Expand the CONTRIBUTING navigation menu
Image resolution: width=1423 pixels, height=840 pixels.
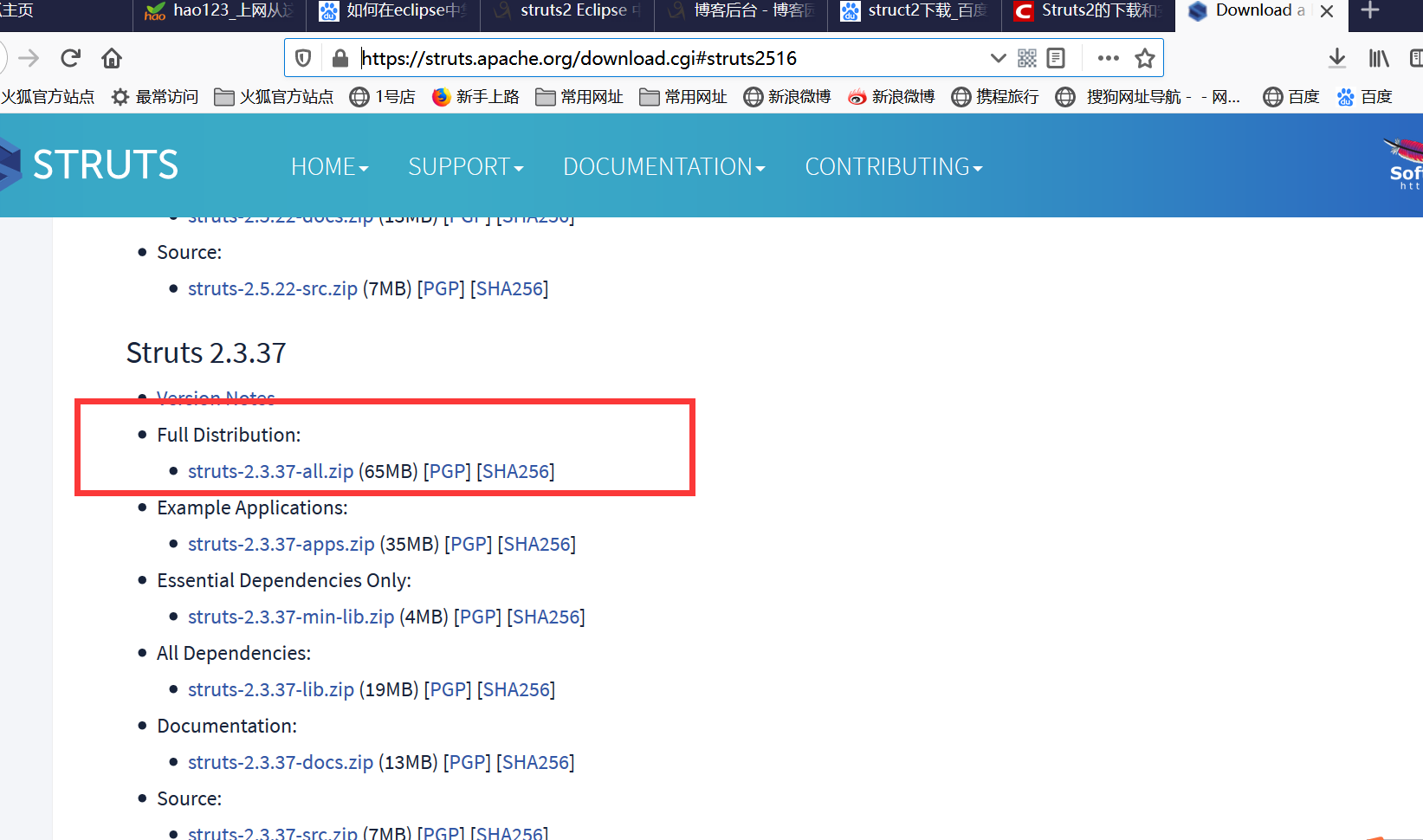[894, 166]
